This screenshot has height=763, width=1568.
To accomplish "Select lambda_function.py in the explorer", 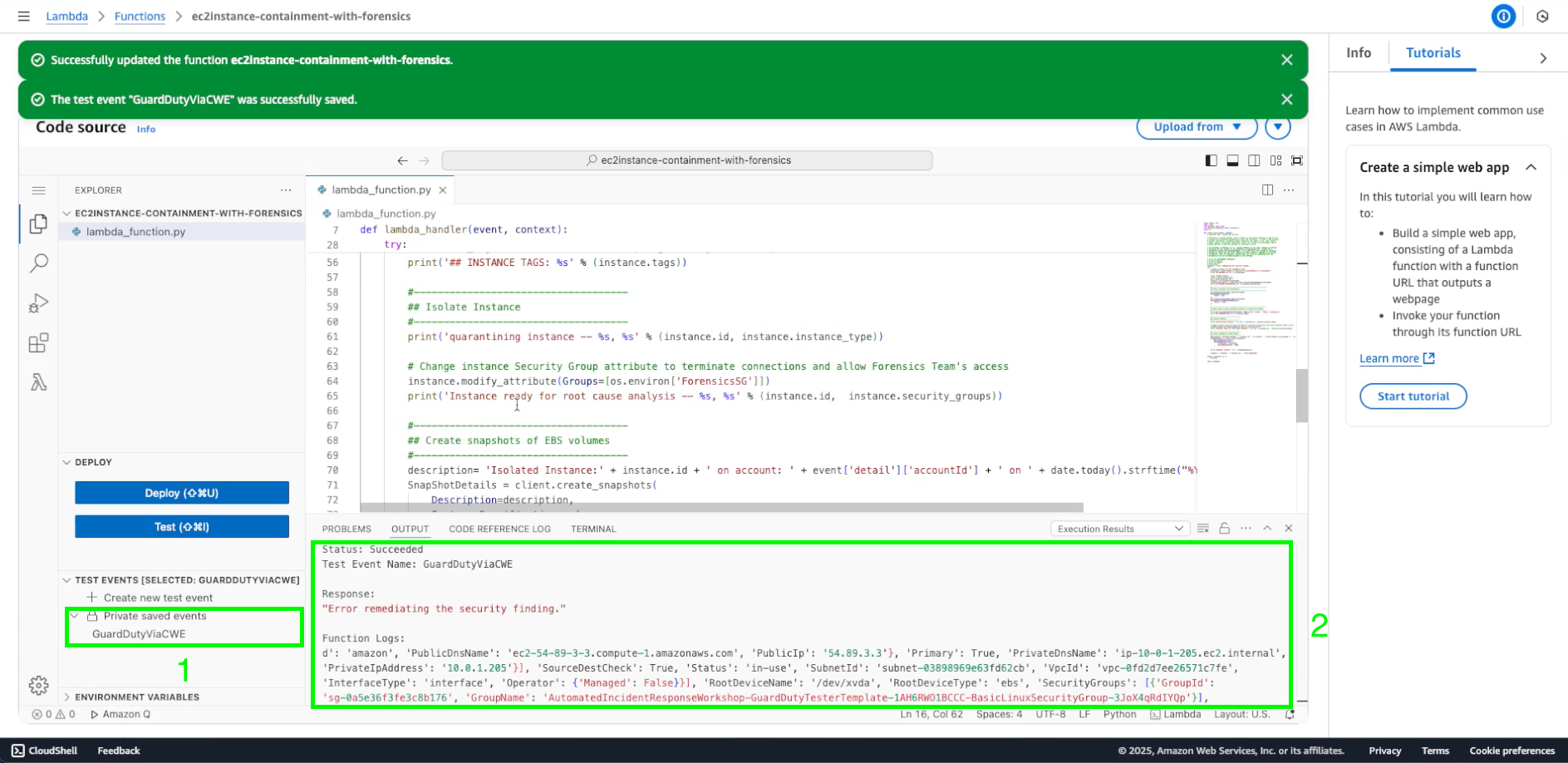I will [181, 232].
